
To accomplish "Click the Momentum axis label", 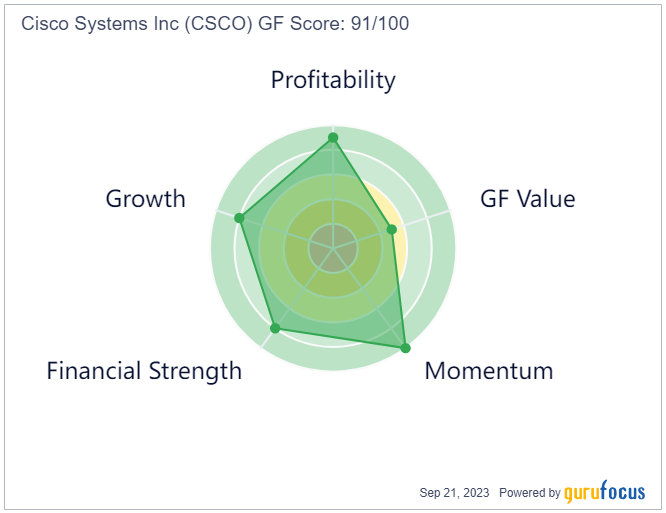I will click(489, 371).
